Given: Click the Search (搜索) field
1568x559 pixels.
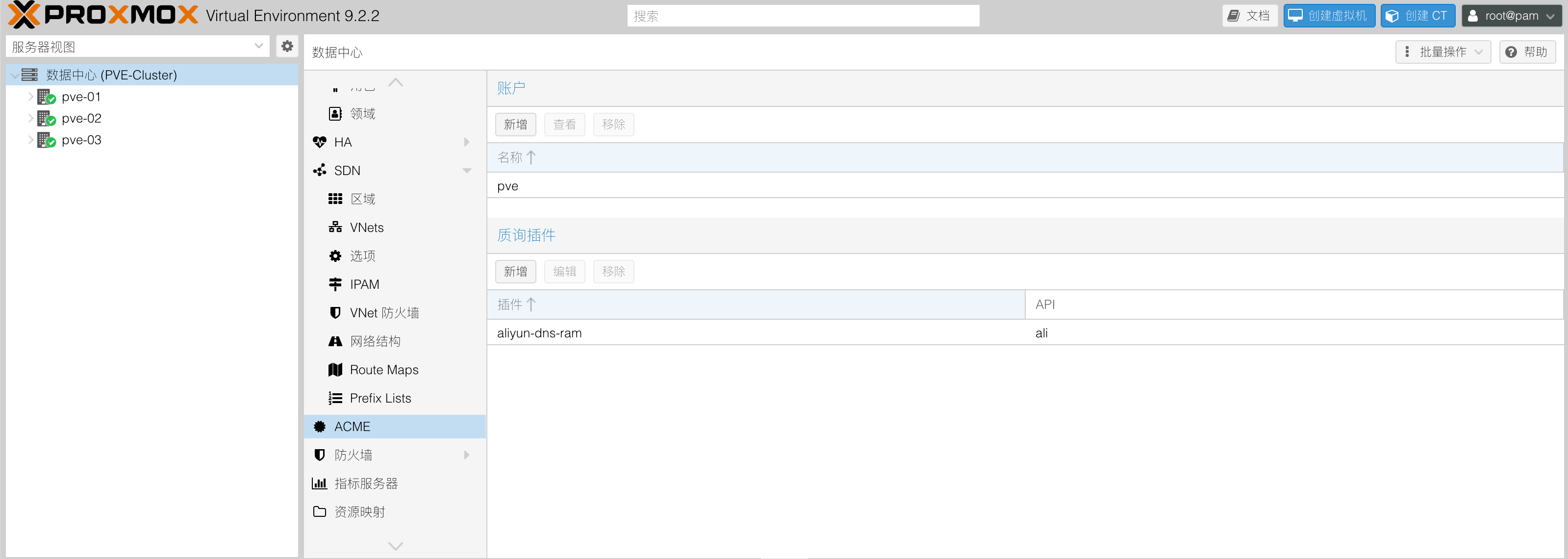Looking at the screenshot, I should 803,16.
